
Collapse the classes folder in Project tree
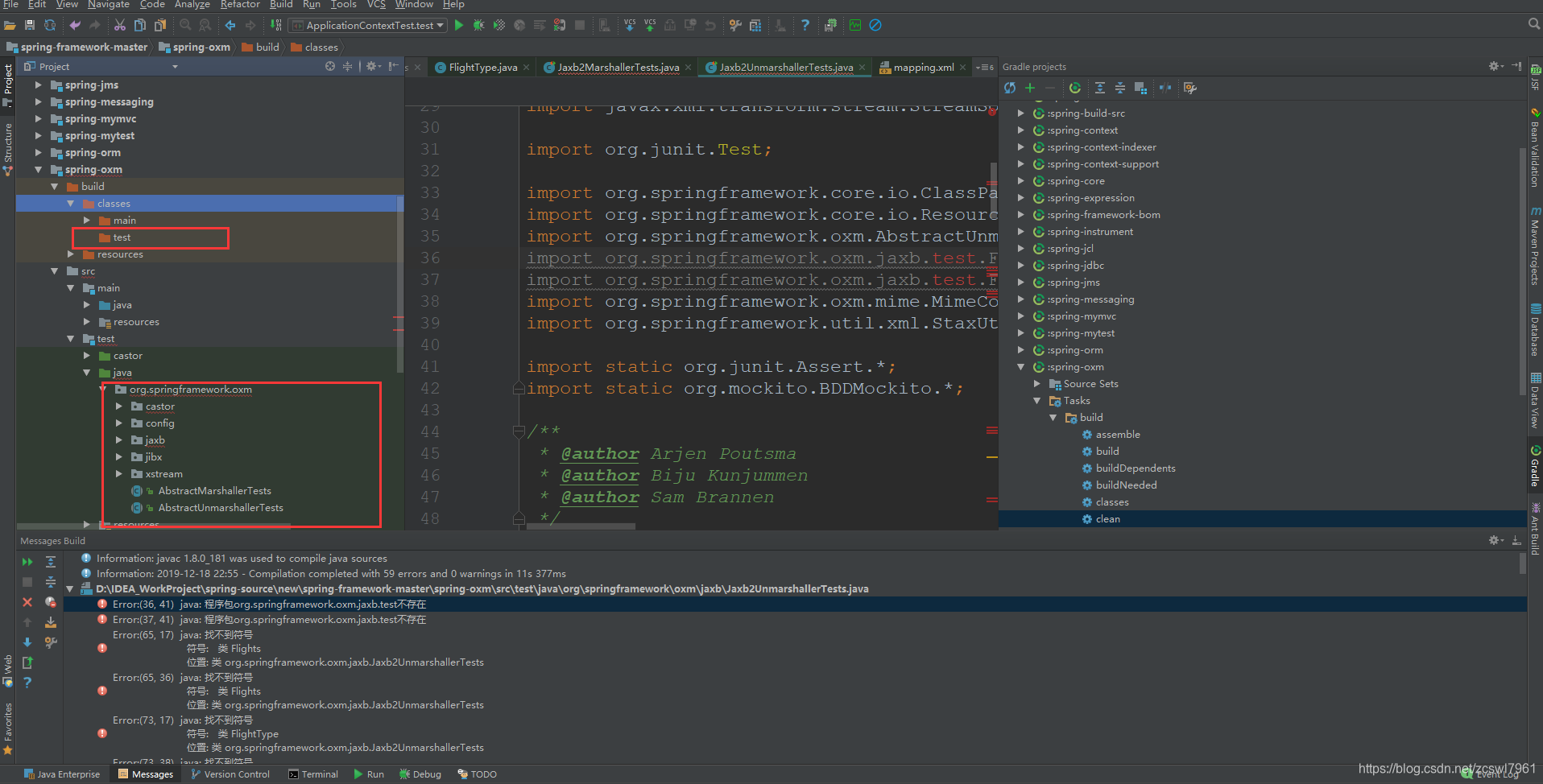71,203
